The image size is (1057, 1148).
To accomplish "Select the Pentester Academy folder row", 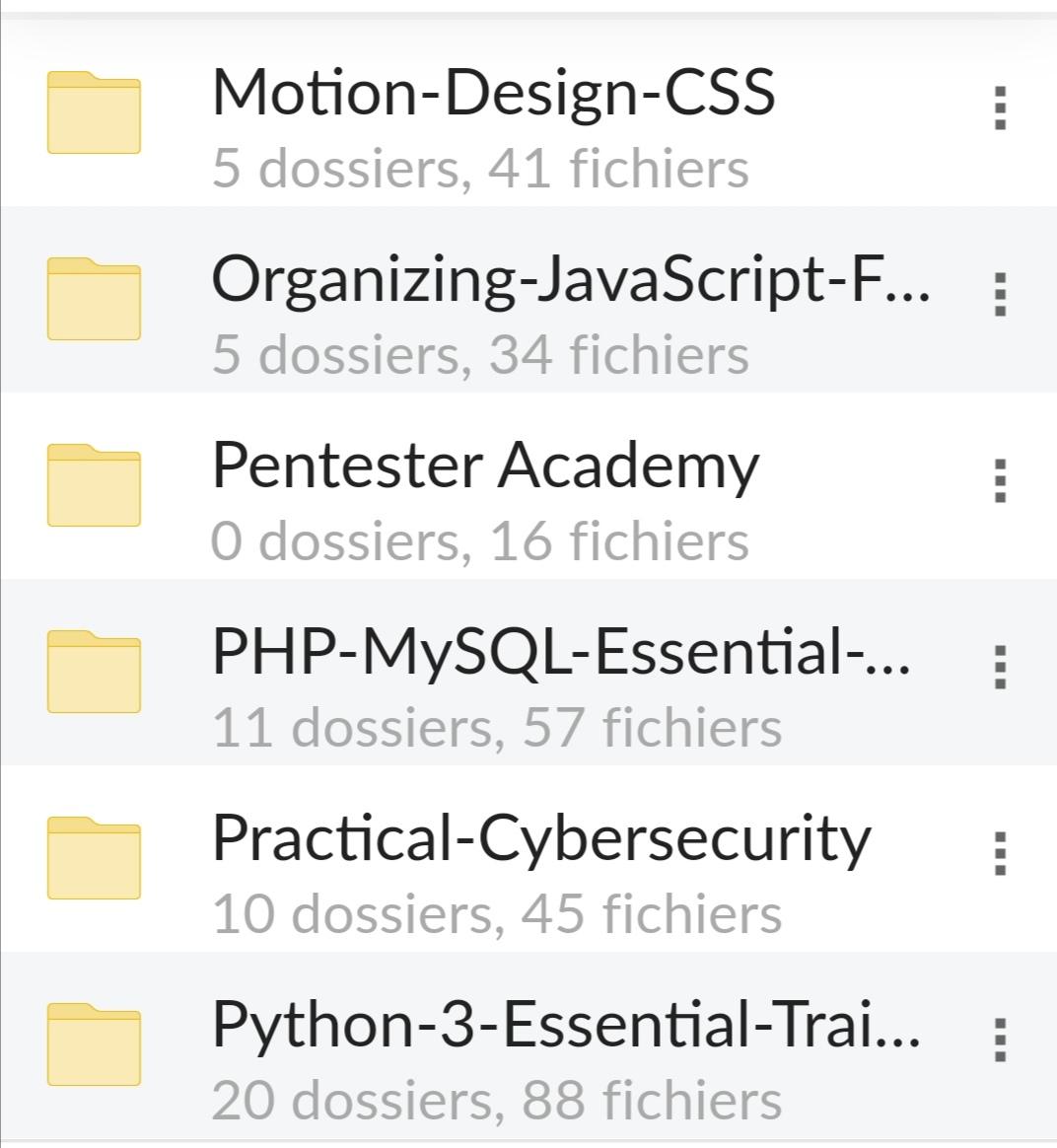I will [485, 465].
